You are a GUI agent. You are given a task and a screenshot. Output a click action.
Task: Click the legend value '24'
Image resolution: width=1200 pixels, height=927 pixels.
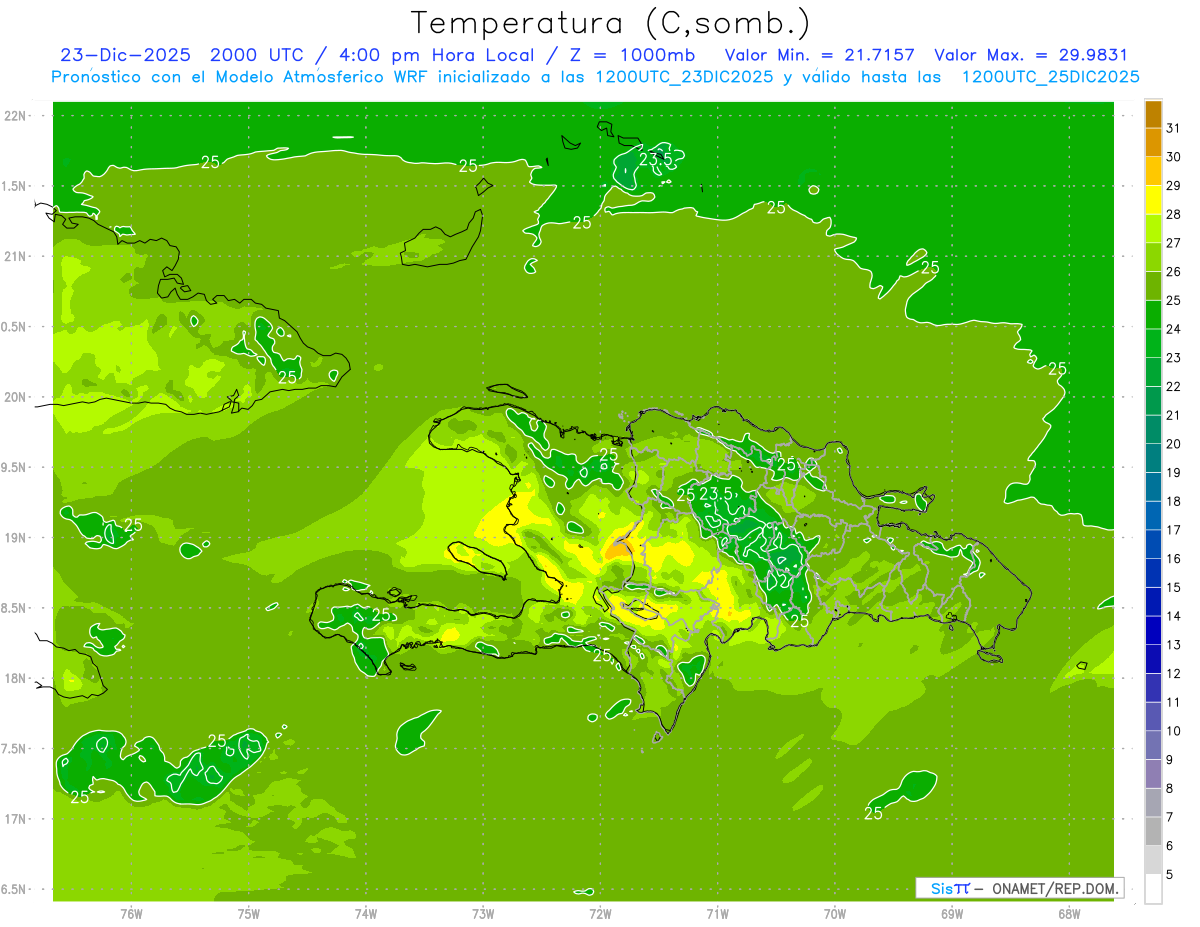click(1174, 329)
